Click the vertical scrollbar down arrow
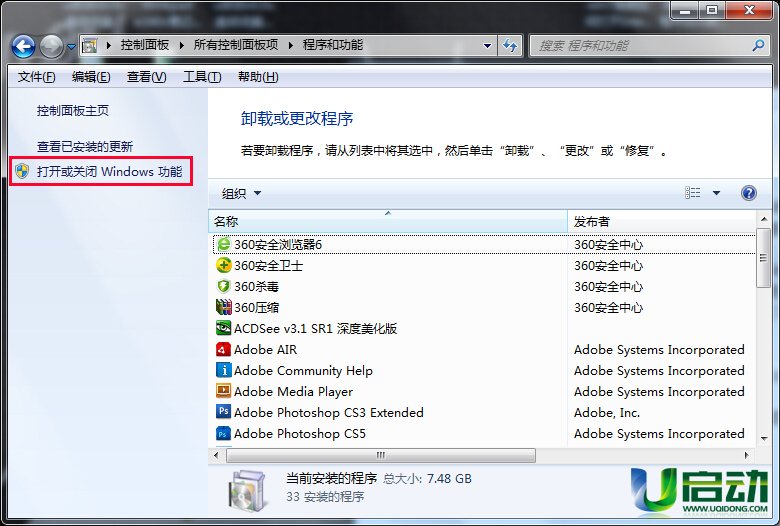Image resolution: width=780 pixels, height=526 pixels. click(764, 438)
